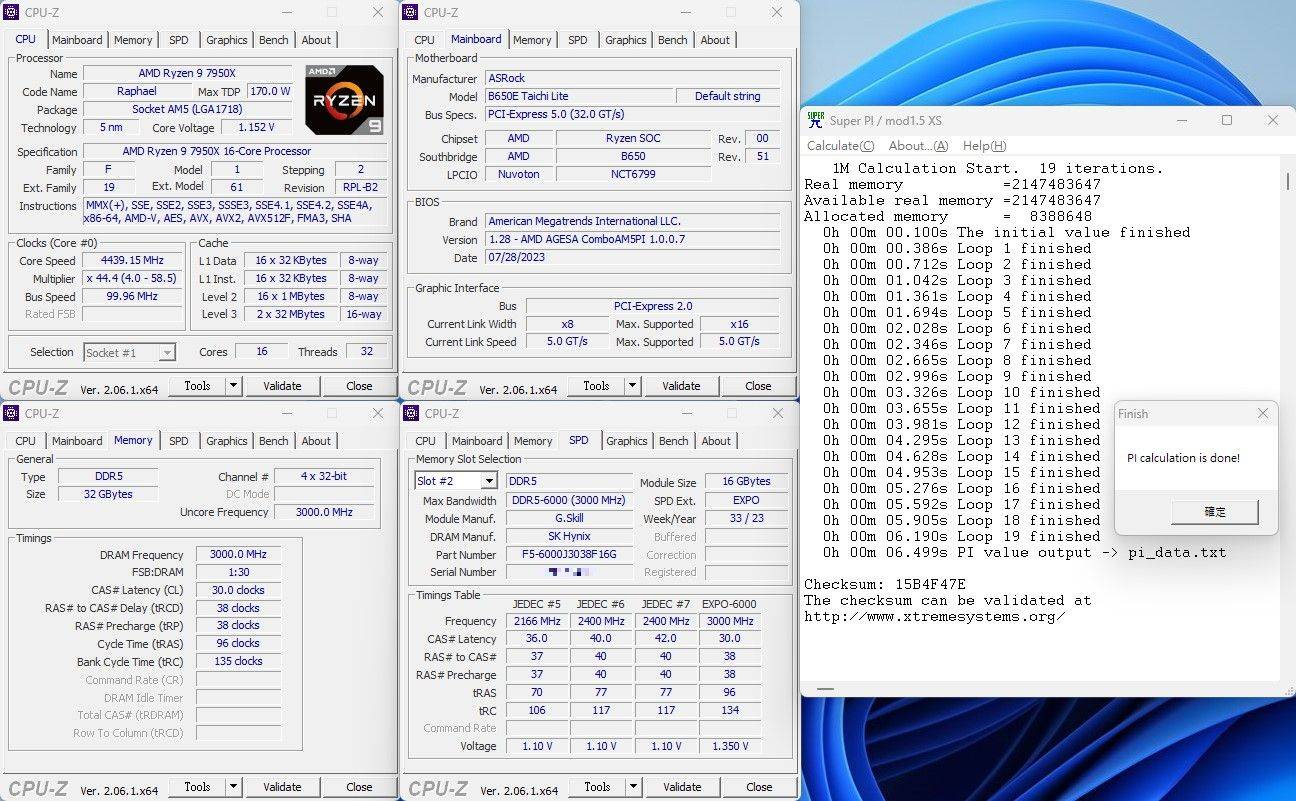1296x801 pixels.
Task: Switch to the Bench tab in the CPU window
Action: pos(273,40)
